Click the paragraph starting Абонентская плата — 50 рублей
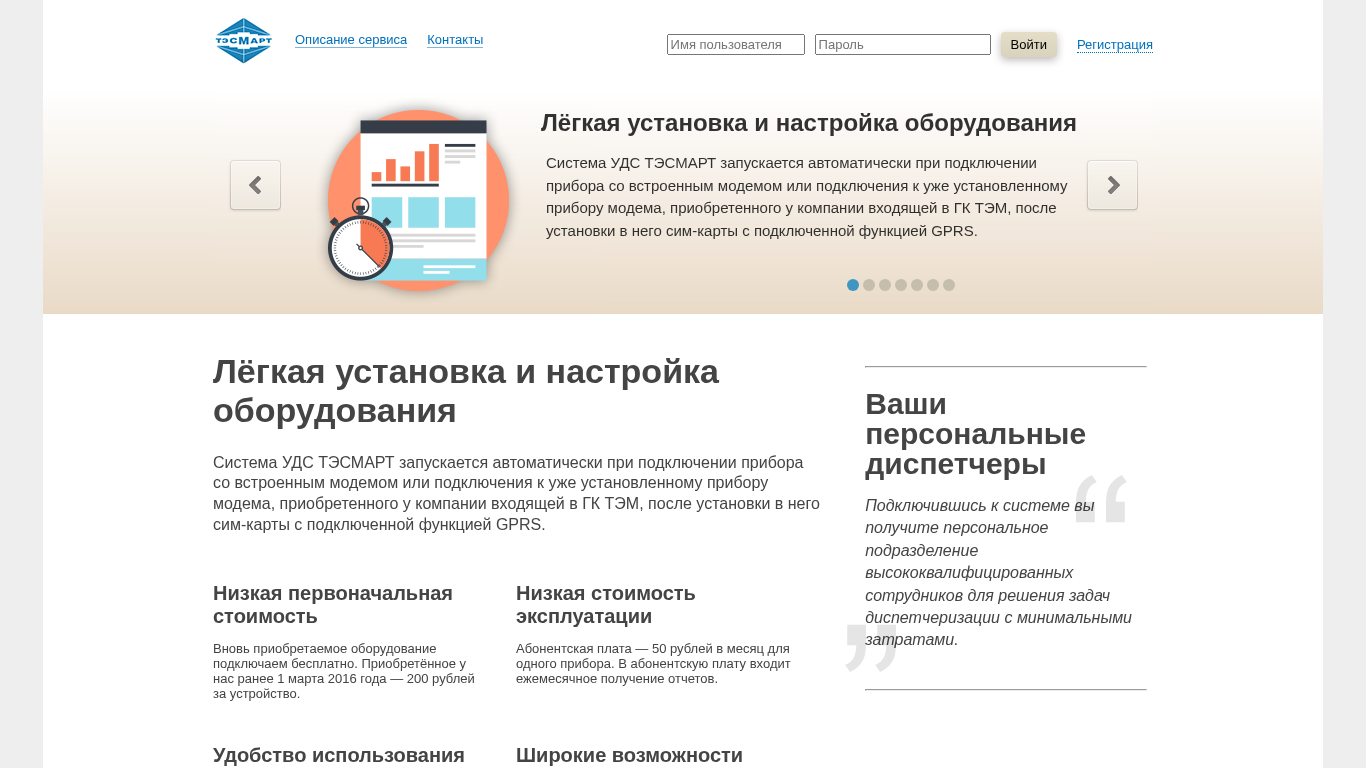This screenshot has height=768, width=1366. pyautogui.click(x=654, y=664)
